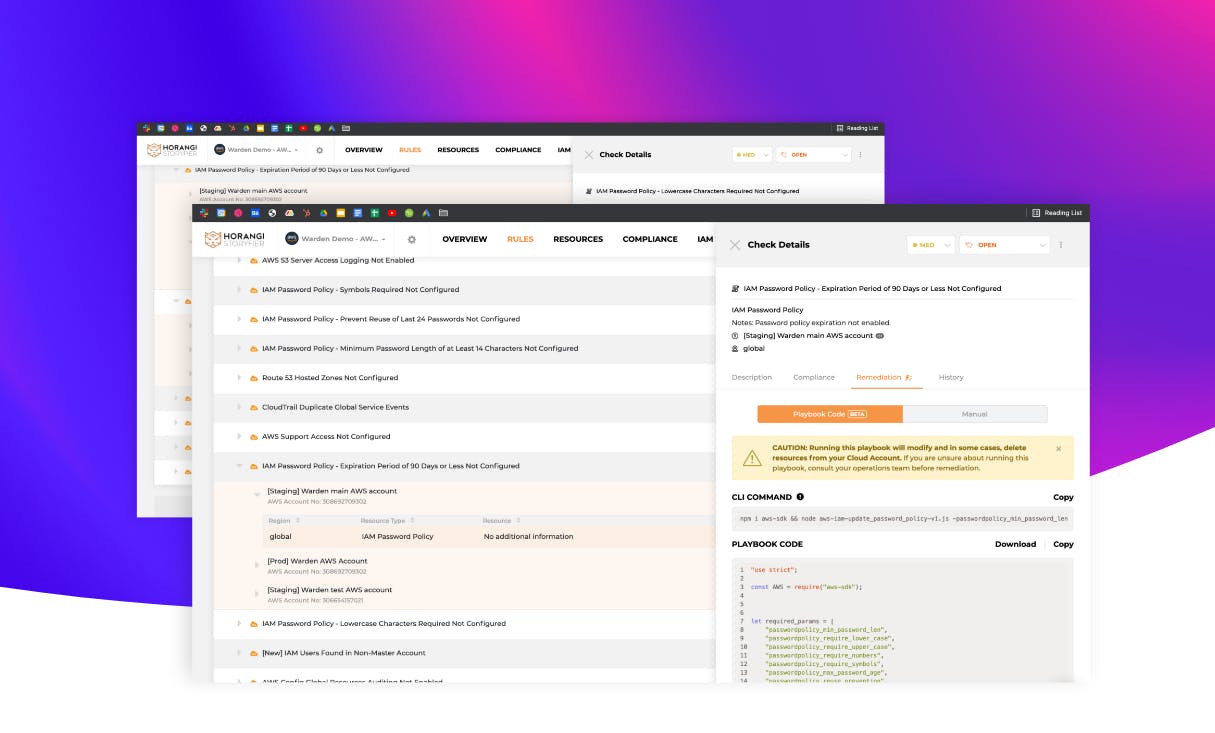1215x733 pixels.
Task: Click the region icon beside global in Check Details
Action: tap(736, 349)
